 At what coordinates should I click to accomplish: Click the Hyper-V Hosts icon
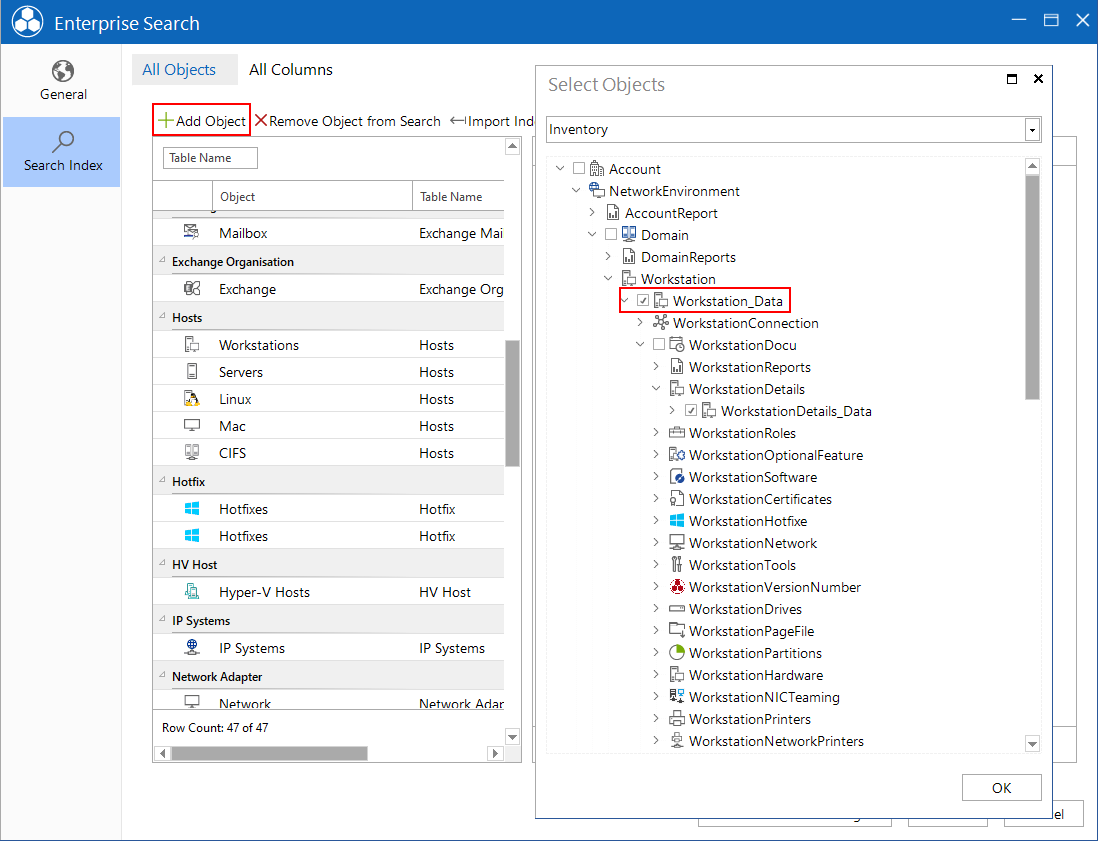(192, 592)
